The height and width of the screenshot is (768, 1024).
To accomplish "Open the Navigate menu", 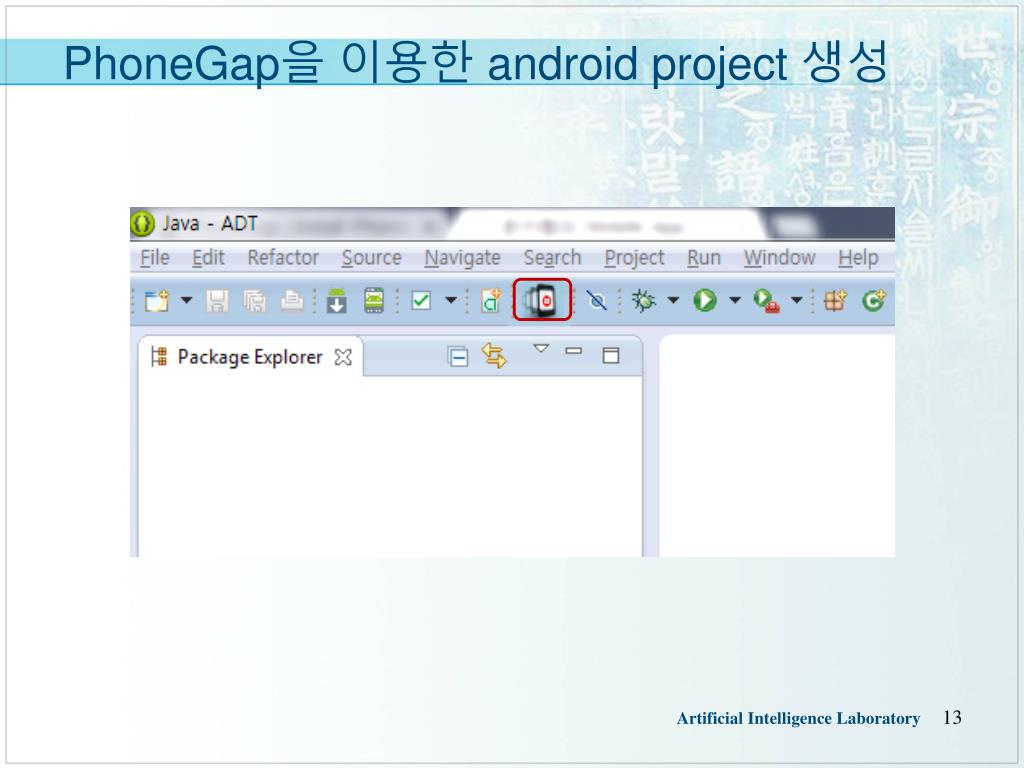I will (462, 258).
